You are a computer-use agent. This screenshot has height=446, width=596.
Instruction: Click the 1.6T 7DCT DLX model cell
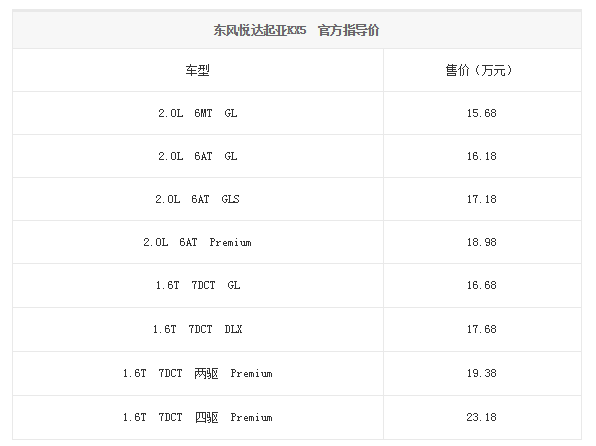click(x=197, y=329)
